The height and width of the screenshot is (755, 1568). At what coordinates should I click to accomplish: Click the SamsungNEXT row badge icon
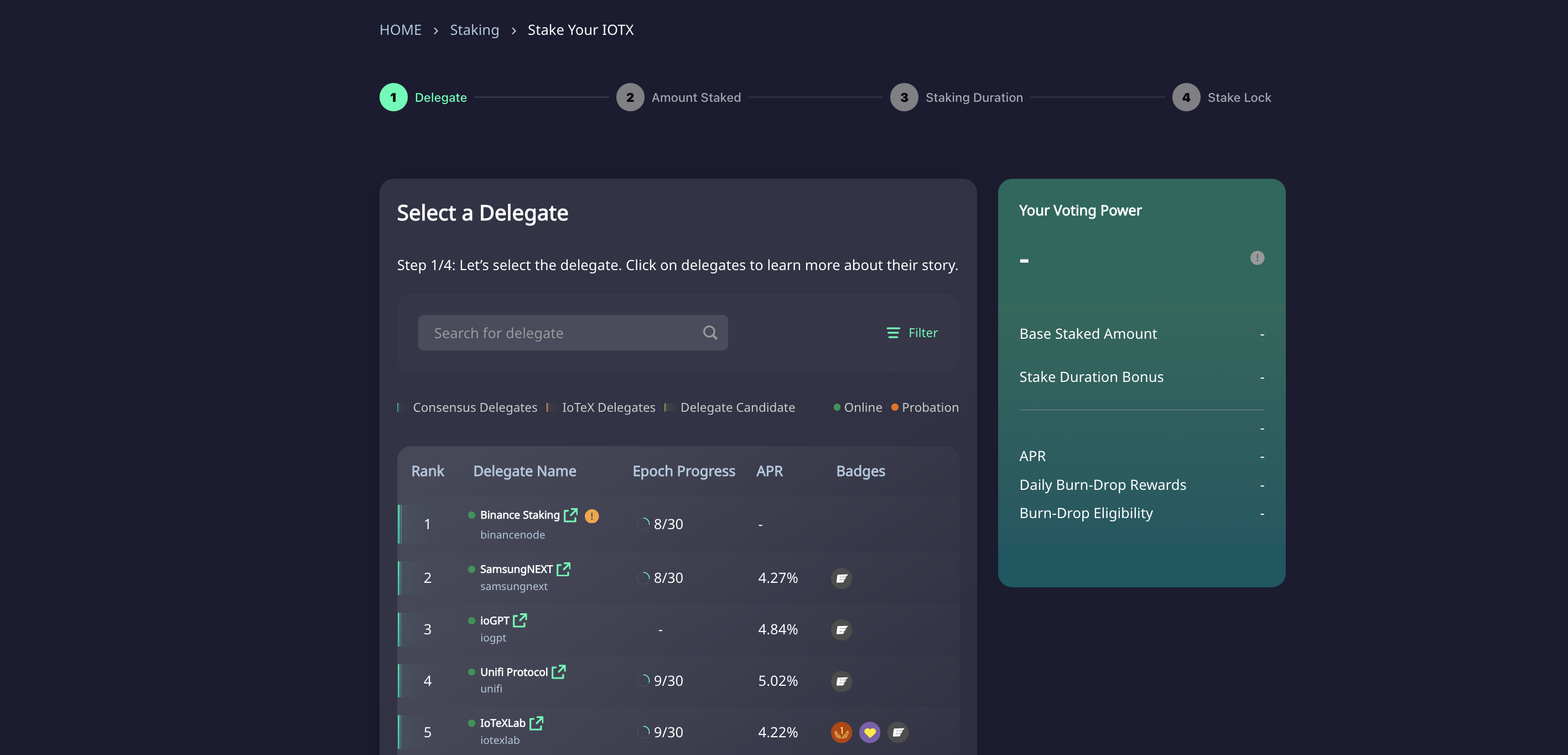point(841,578)
